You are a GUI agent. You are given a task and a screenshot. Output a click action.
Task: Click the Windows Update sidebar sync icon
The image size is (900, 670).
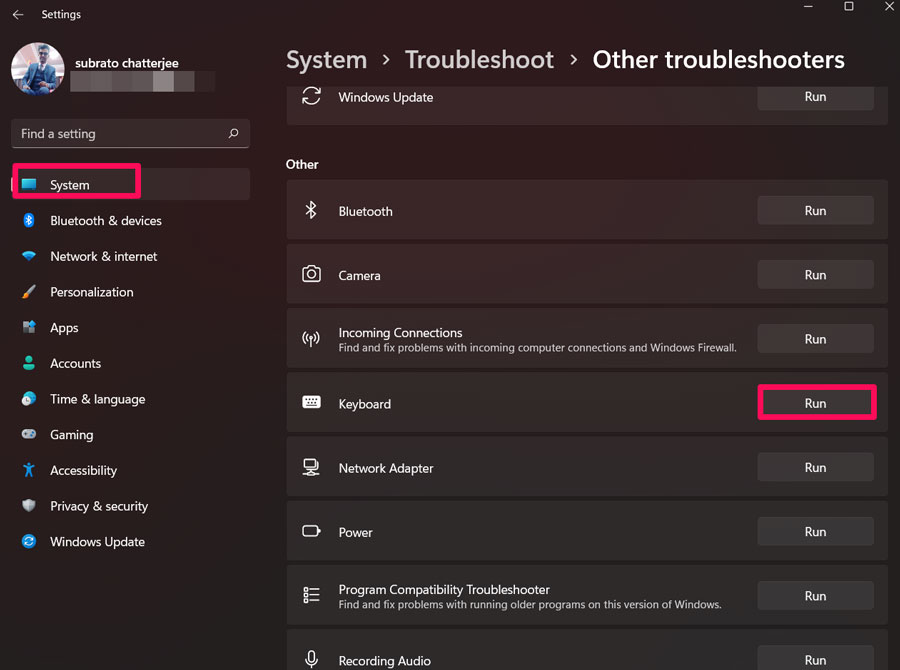click(x=29, y=541)
